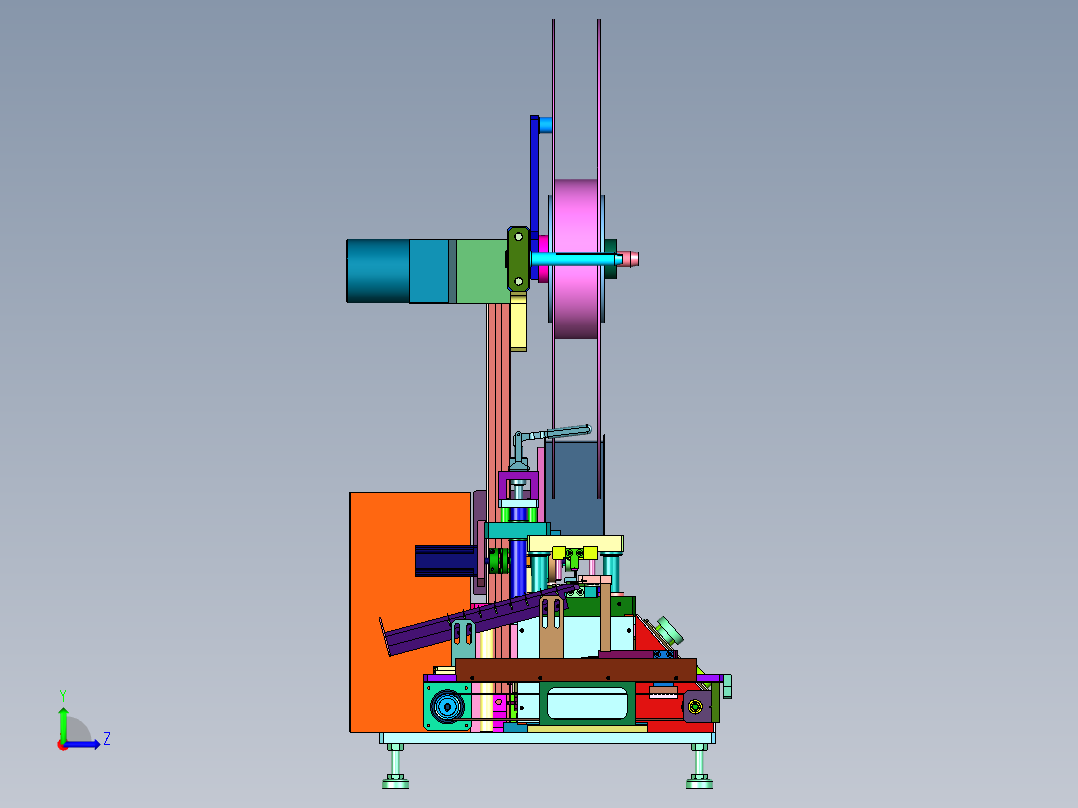Screen dimensions: 1078x808
Task: Select the dark teal cylindrical motor body
Action: (377, 271)
